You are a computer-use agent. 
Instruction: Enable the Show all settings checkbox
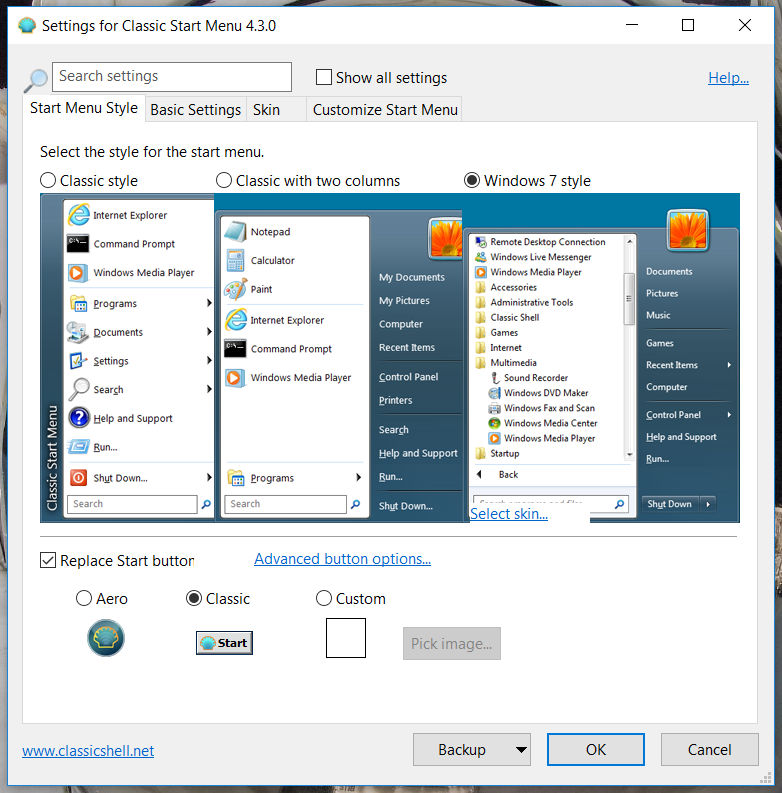coord(324,77)
